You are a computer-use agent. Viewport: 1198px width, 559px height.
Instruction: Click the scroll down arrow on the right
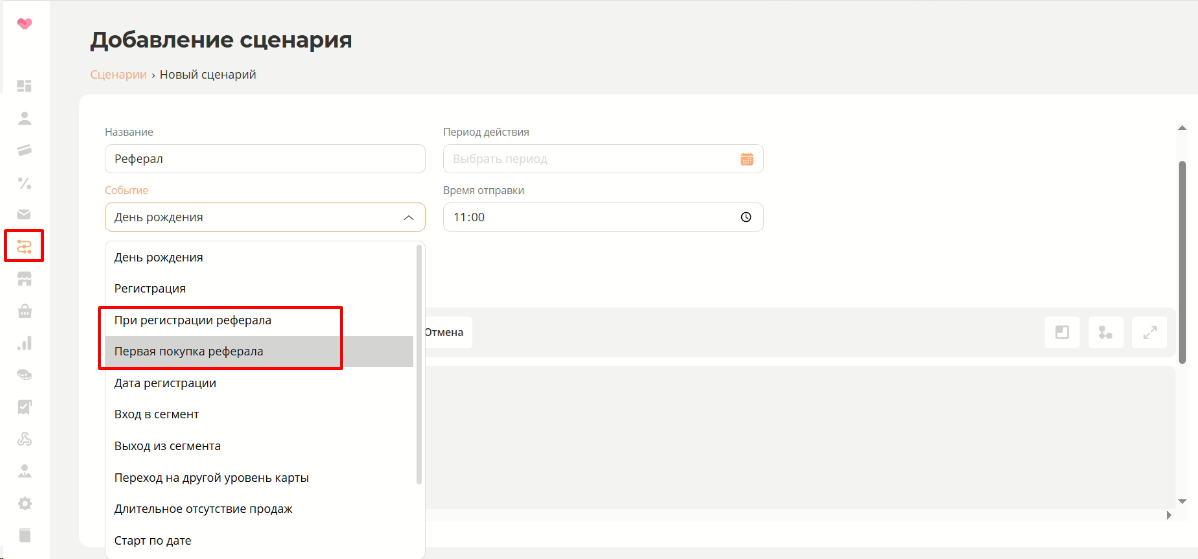coord(1182,500)
